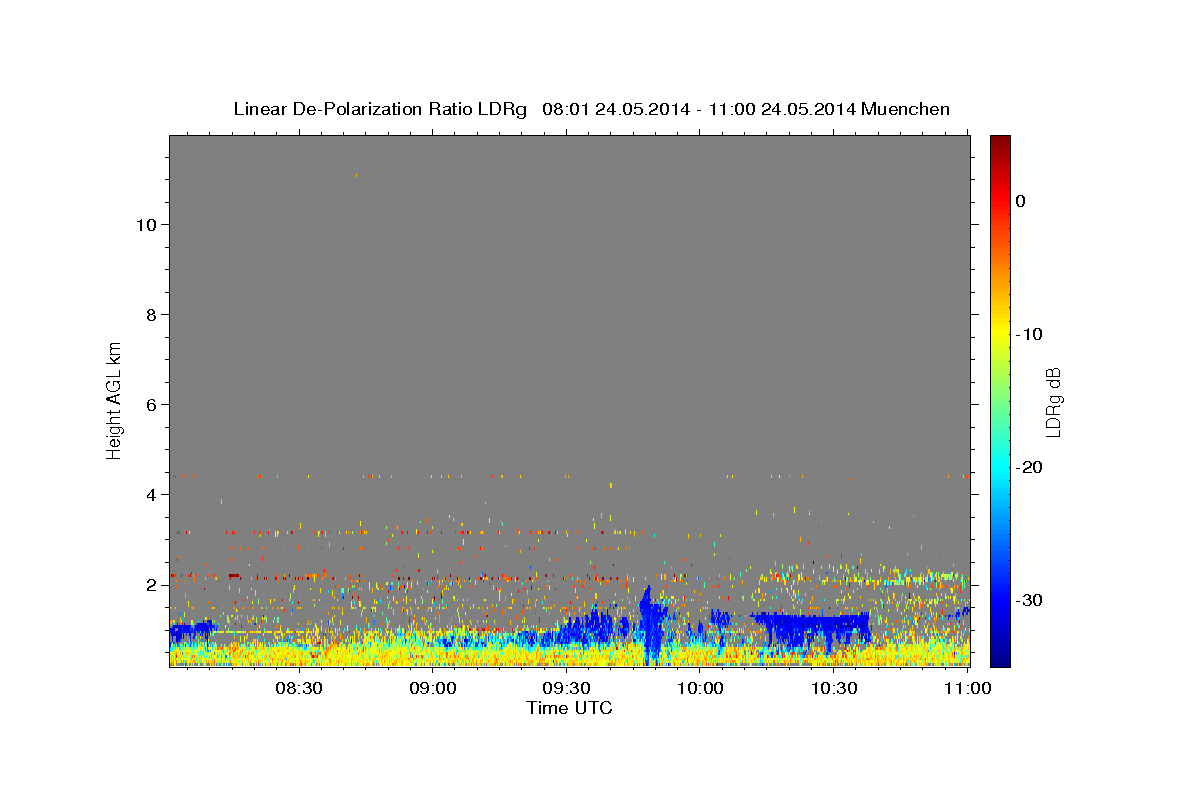Click the height tick label 10
The image size is (1200, 800).
(147, 225)
